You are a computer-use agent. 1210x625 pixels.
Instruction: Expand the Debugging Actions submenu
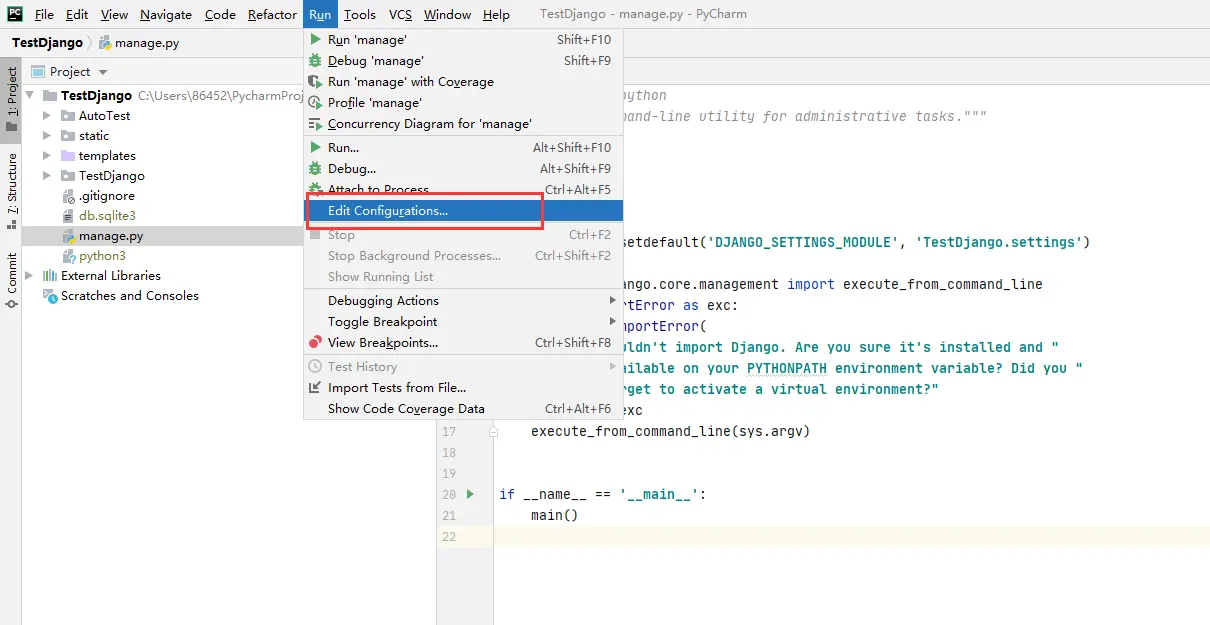(x=463, y=300)
